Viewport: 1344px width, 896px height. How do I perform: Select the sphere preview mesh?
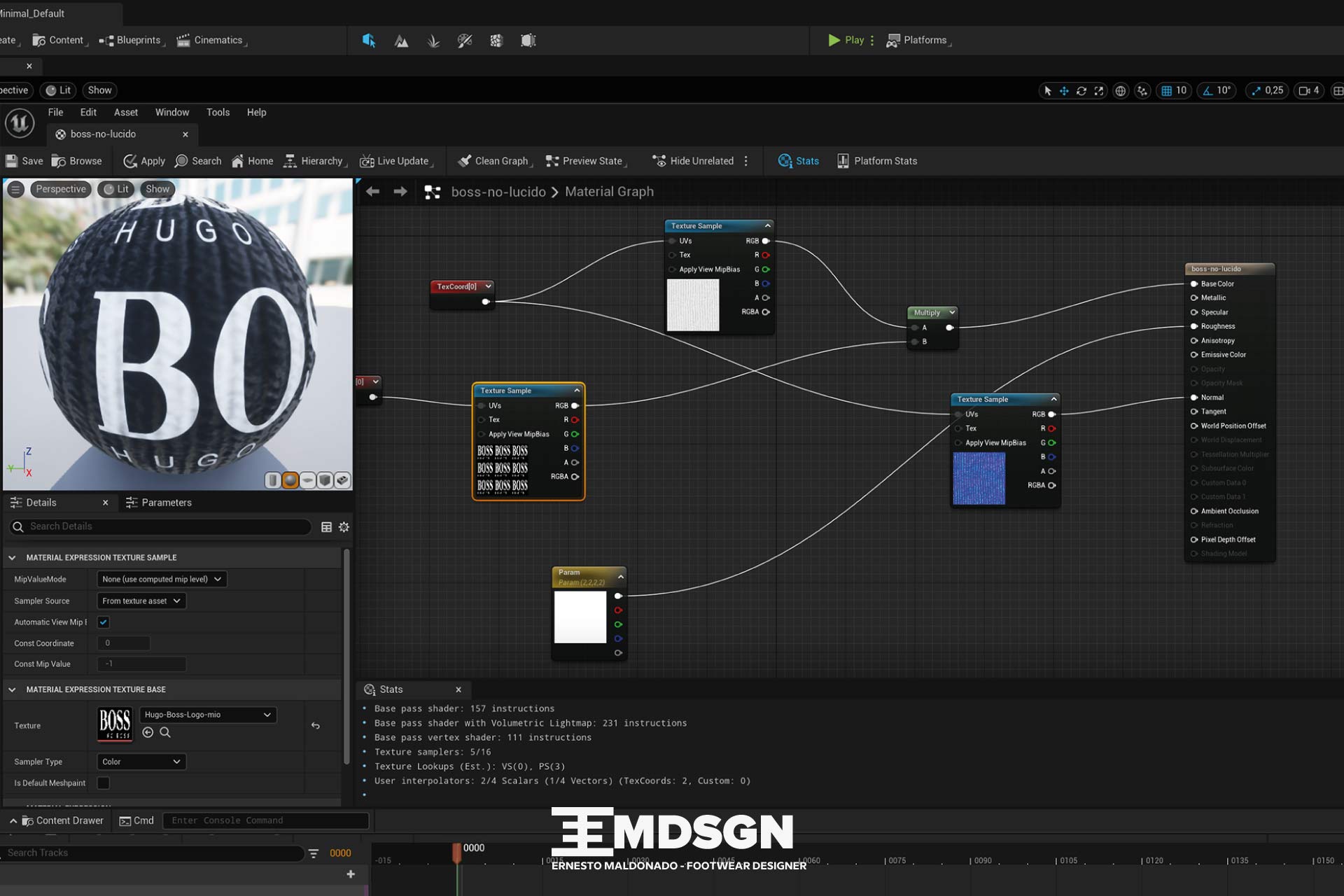(x=290, y=480)
